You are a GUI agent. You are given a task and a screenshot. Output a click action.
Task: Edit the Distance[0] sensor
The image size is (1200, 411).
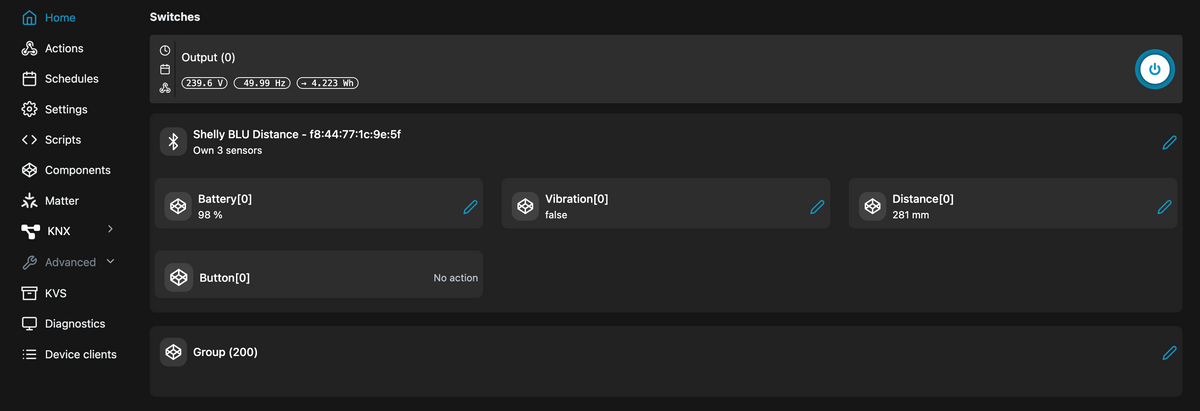pos(1164,207)
